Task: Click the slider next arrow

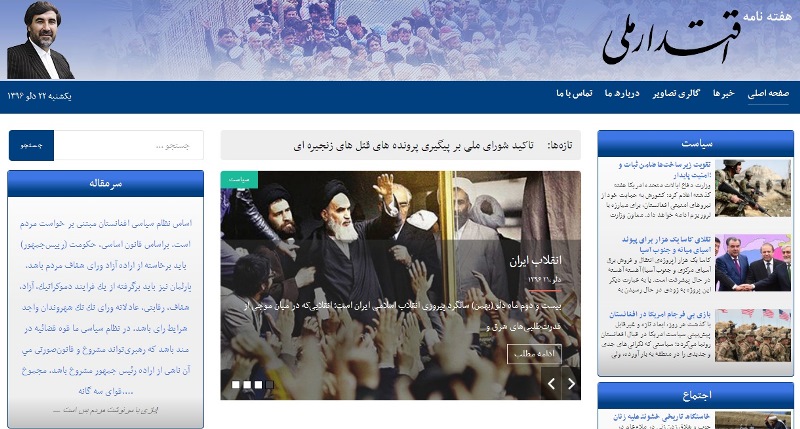Action: [571, 384]
